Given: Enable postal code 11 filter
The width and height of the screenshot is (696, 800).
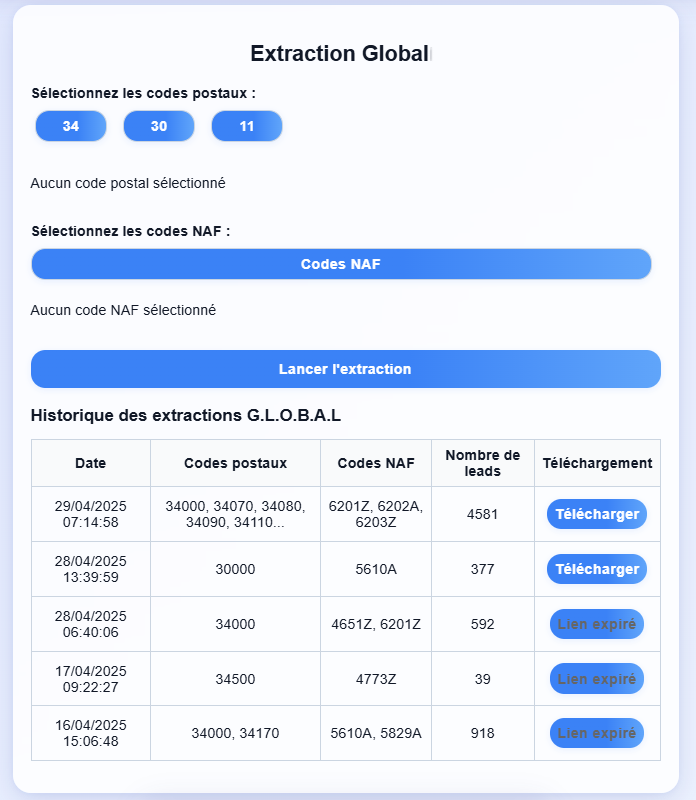Looking at the screenshot, I should point(246,126).
